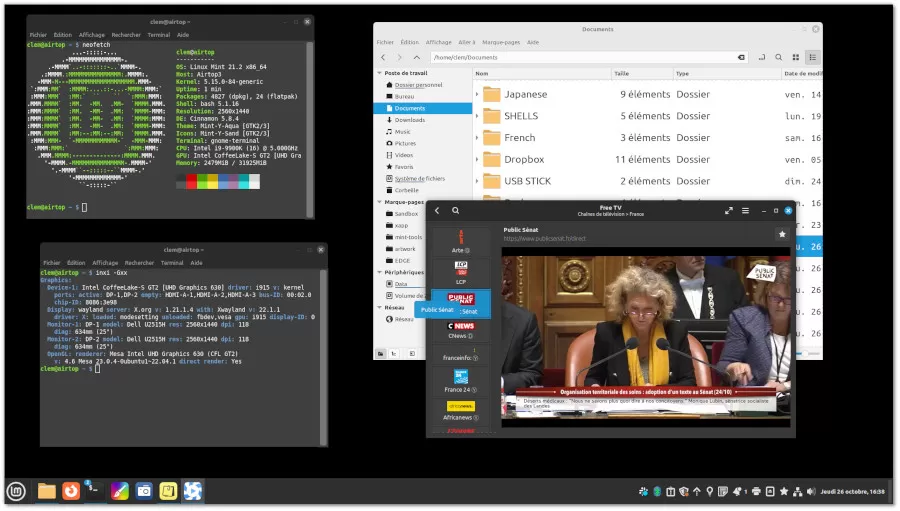Image resolution: width=900 pixels, height=511 pixels.
Task: Open Marque-pages menu in file manager
Action: tap(501, 42)
